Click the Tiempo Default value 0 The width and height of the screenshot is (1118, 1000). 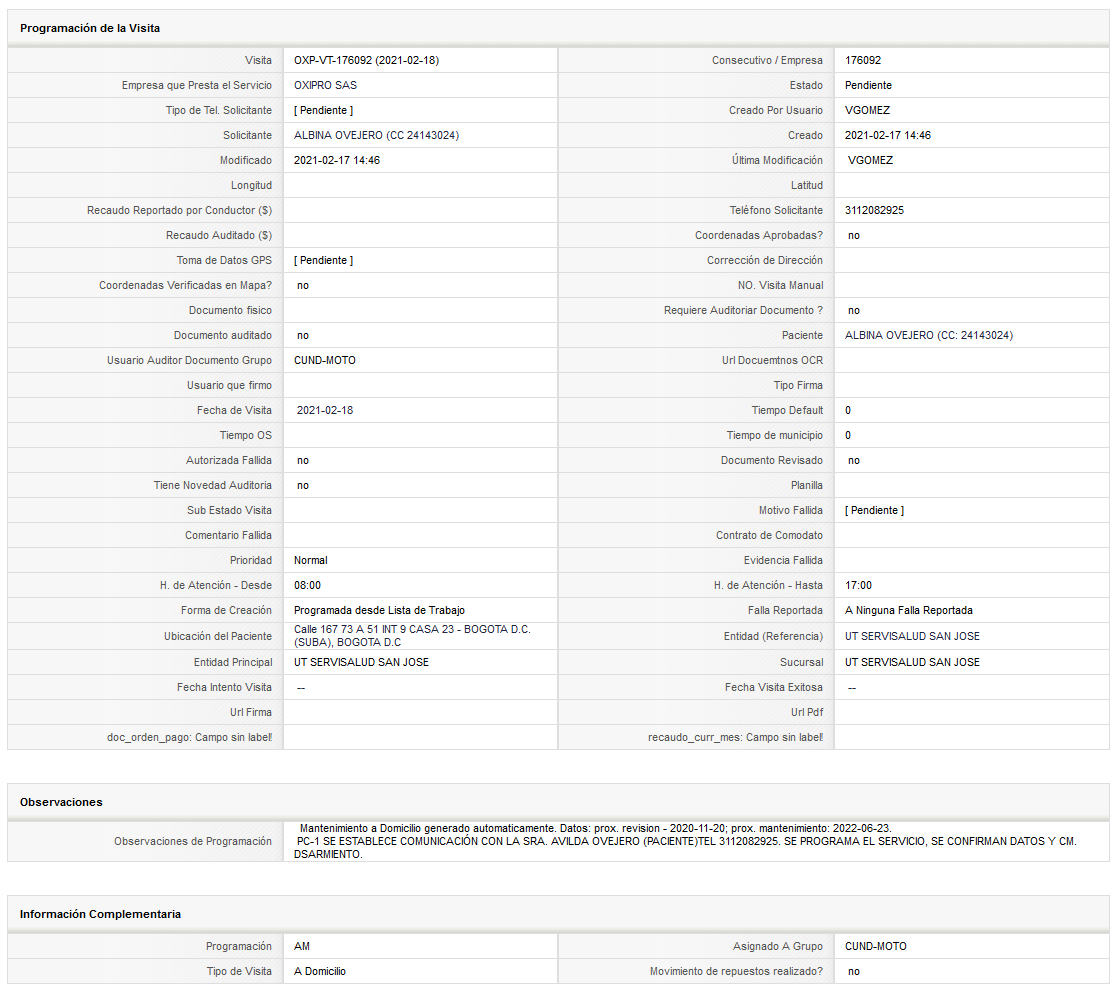click(x=848, y=411)
